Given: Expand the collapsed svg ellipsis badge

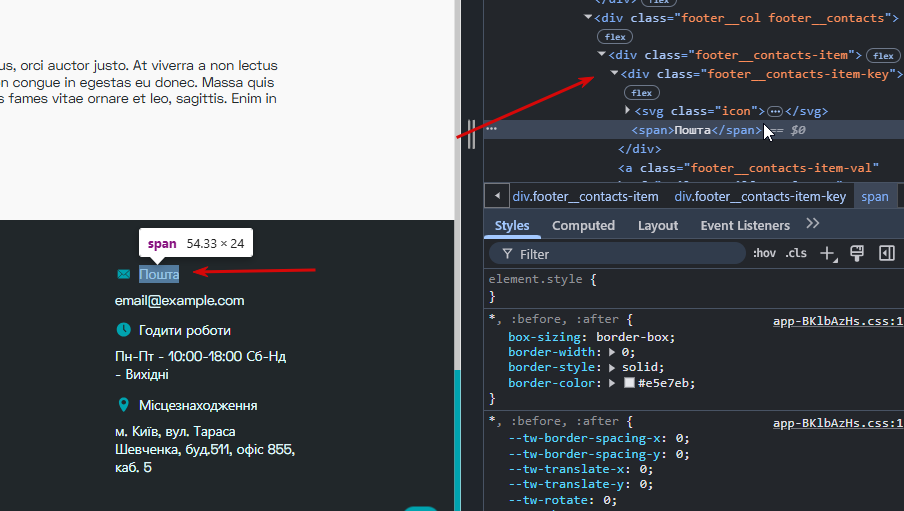Looking at the screenshot, I should click(x=775, y=111).
